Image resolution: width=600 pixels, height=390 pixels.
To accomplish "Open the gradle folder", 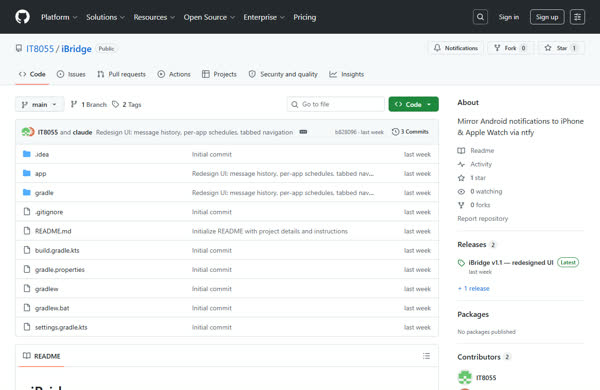I will (44, 193).
